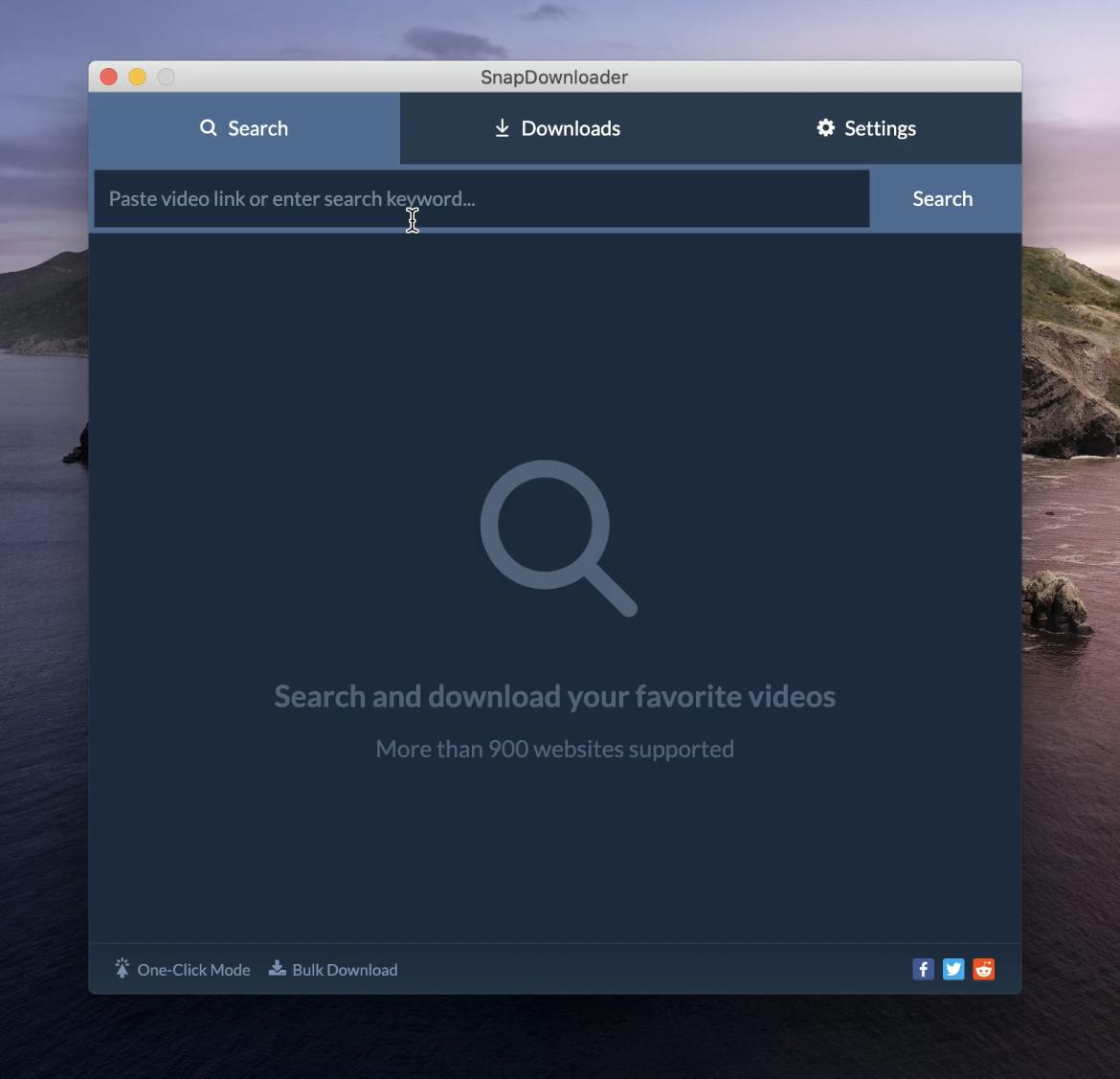
Task: Switch to the Downloads tab
Action: 557,128
